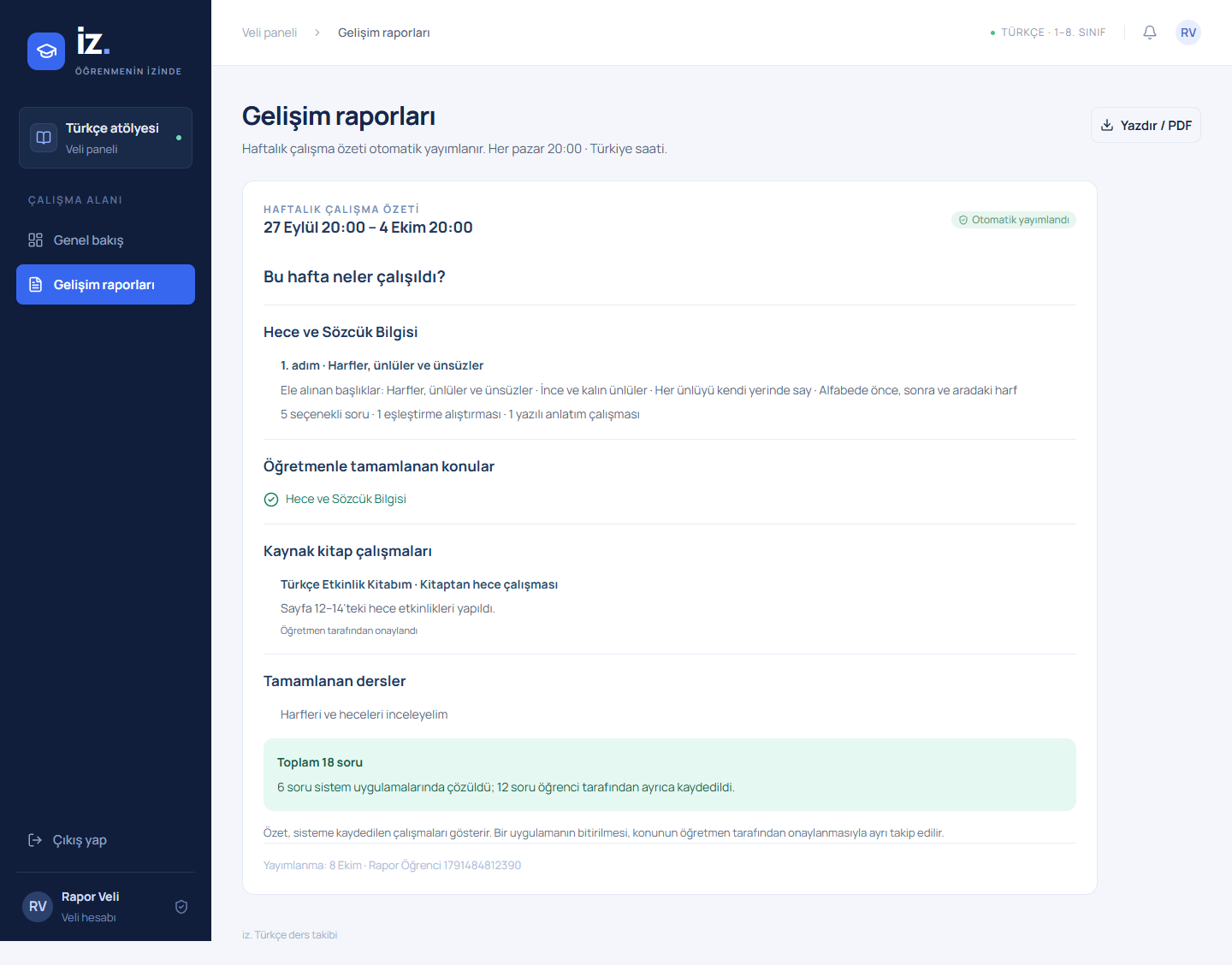The width and height of the screenshot is (1232, 965).
Task: Click the lesson Harfleri ve heceleri inceleyelim
Action: pyautogui.click(x=364, y=714)
